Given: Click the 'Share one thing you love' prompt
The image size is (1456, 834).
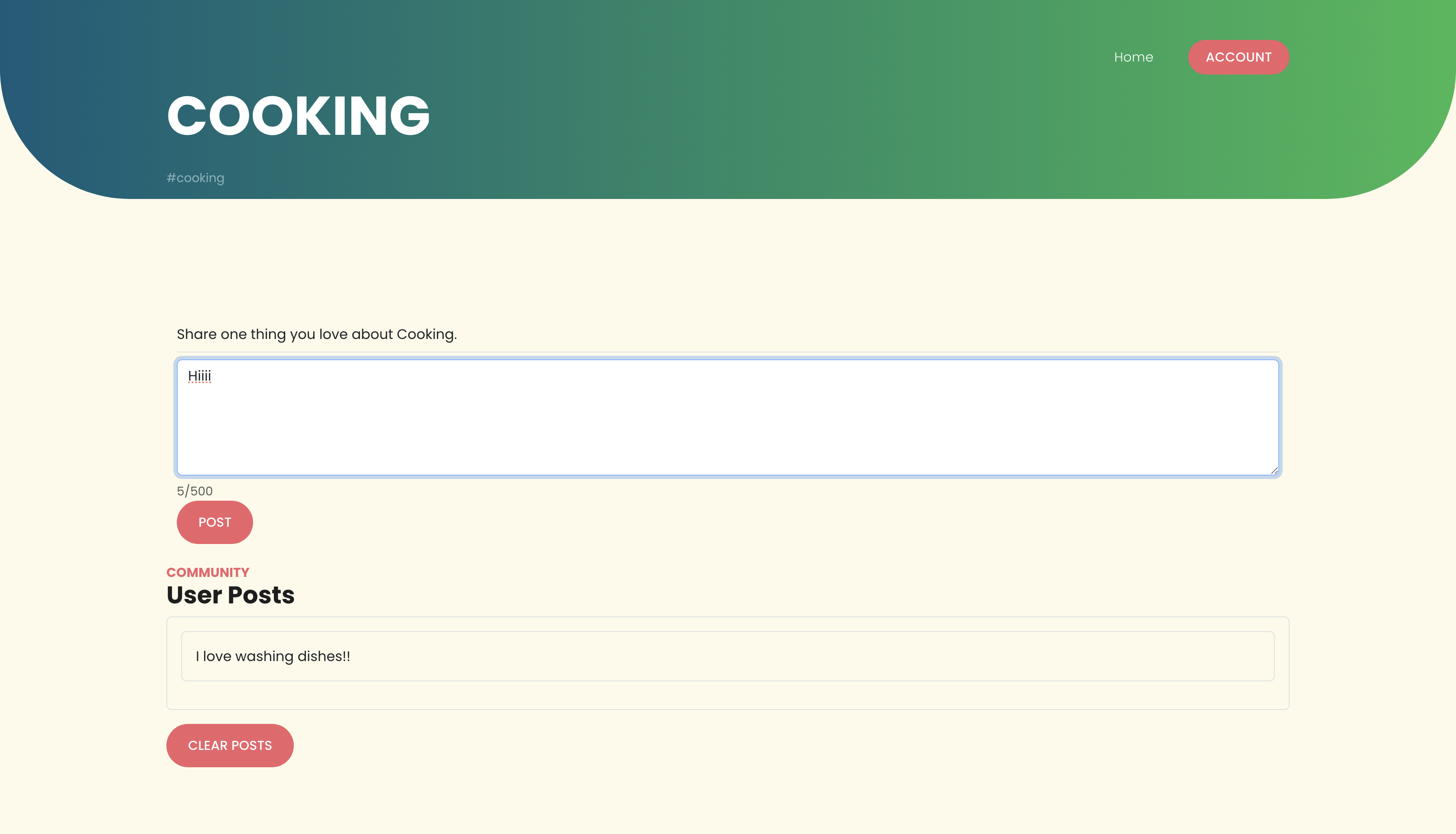Looking at the screenshot, I should [316, 334].
